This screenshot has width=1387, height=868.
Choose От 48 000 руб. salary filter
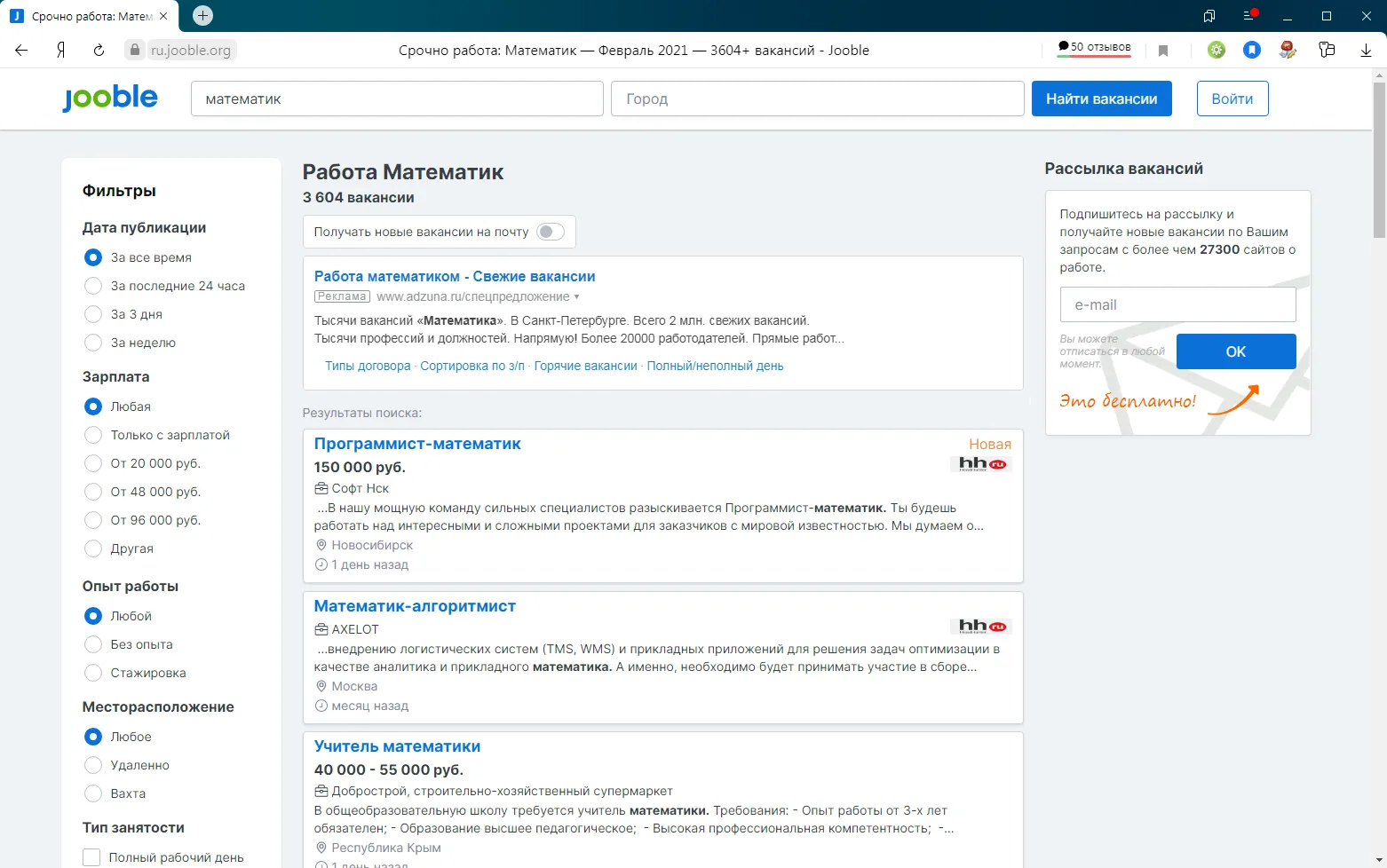click(93, 492)
